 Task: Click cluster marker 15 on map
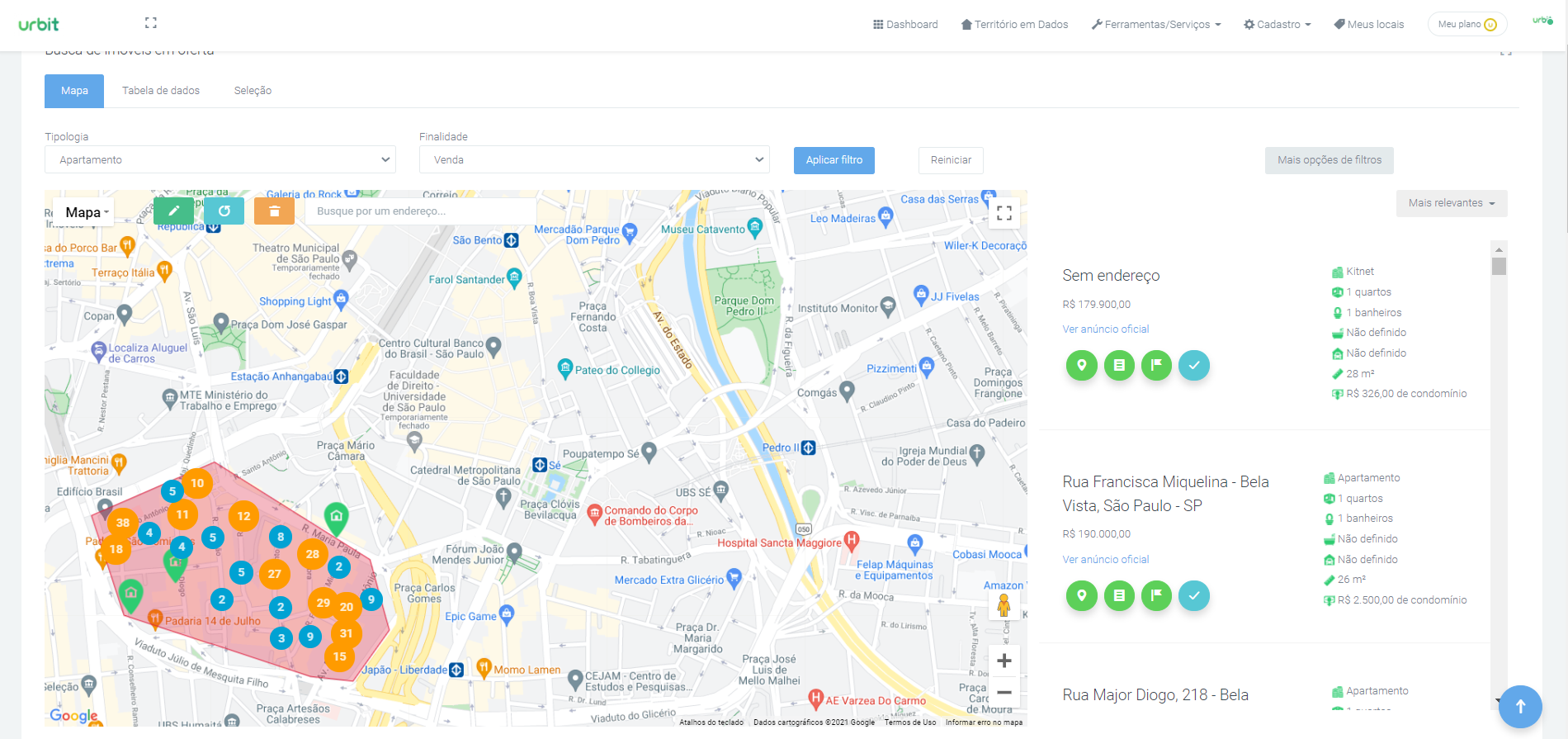(x=340, y=656)
